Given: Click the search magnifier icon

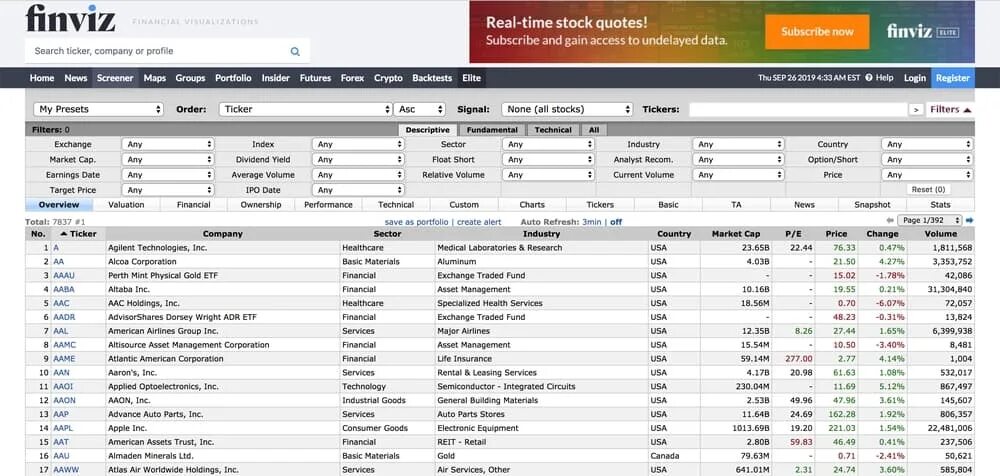Looking at the screenshot, I should point(295,51).
